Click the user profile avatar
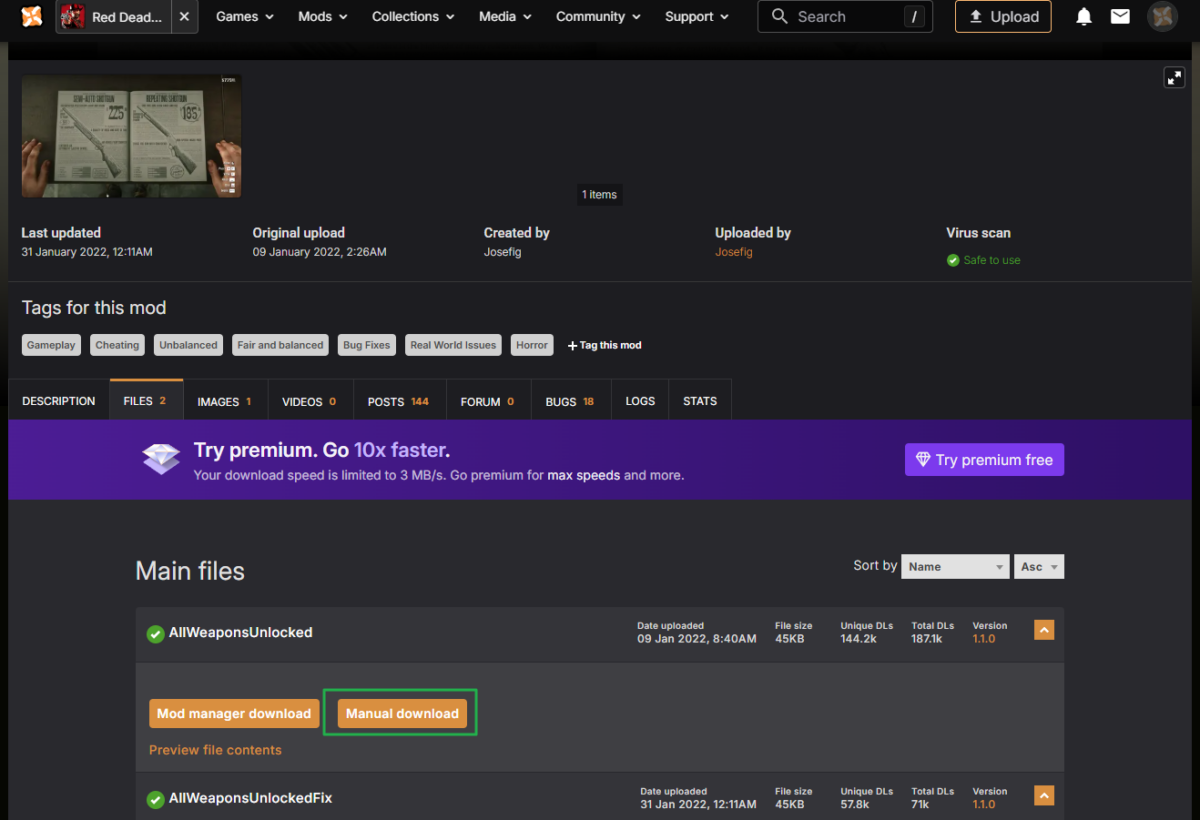 point(1162,17)
